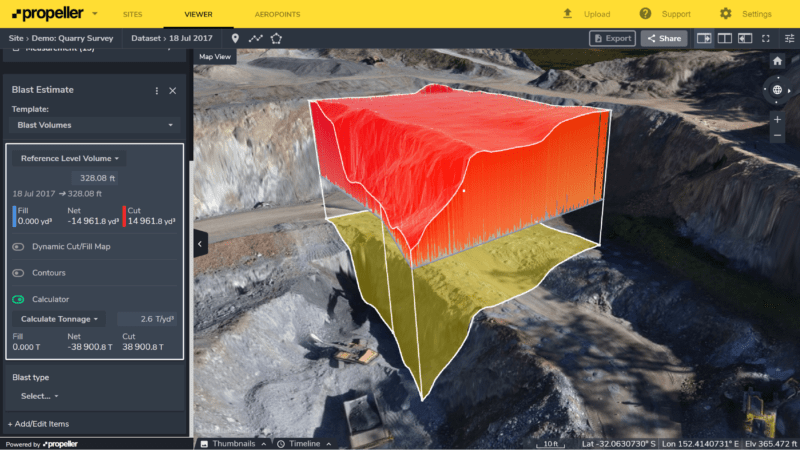Click + Add/Edit Items
This screenshot has height=450, width=800.
tap(38, 424)
